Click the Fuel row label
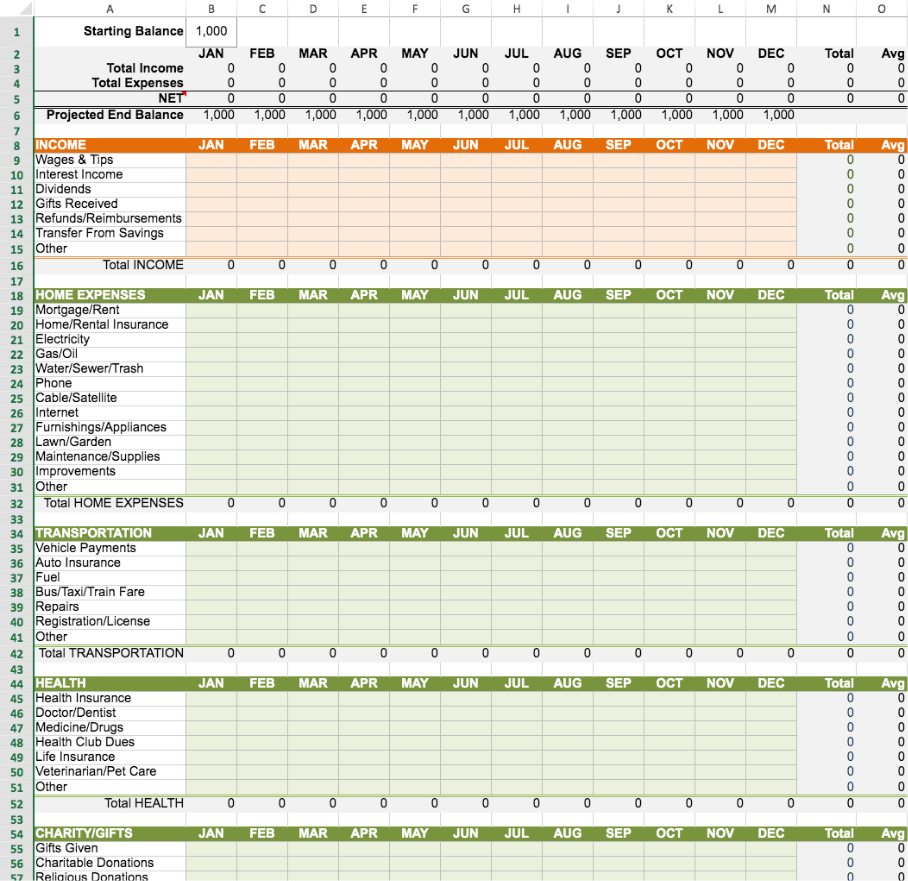 coord(47,577)
